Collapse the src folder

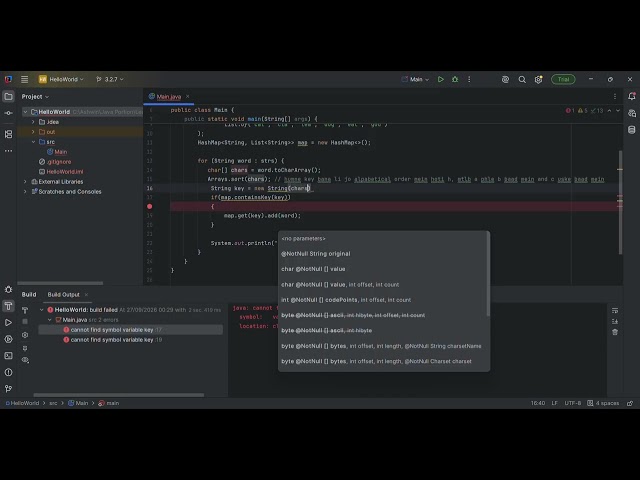tap(33, 142)
